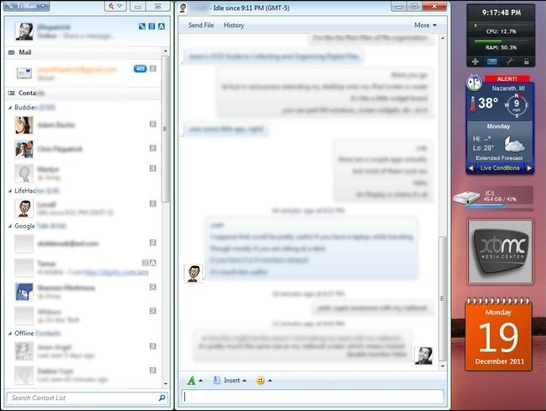Viewport: 546px width, 411px height.
Task: Click the C: drive disk gadget icon
Action: pyautogui.click(x=467, y=198)
